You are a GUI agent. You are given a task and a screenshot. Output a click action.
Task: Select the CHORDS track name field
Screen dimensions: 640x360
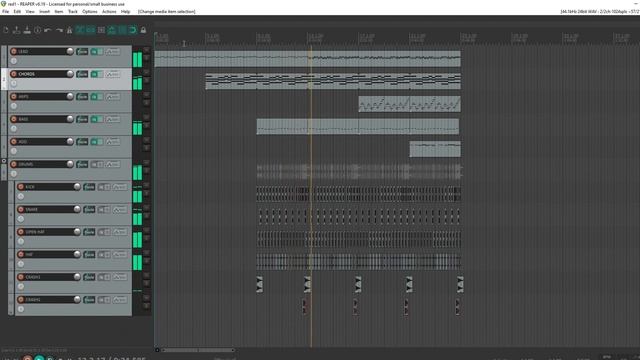(41, 74)
